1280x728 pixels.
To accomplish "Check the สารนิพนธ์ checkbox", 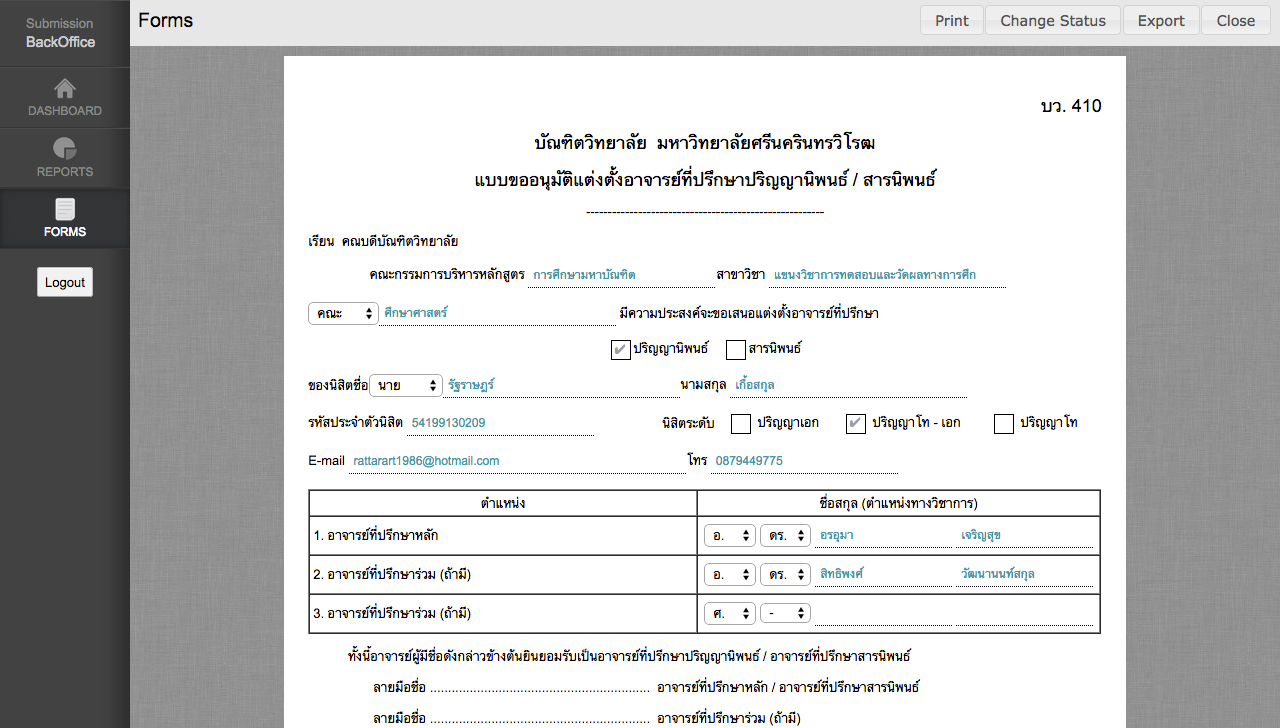I will [736, 349].
